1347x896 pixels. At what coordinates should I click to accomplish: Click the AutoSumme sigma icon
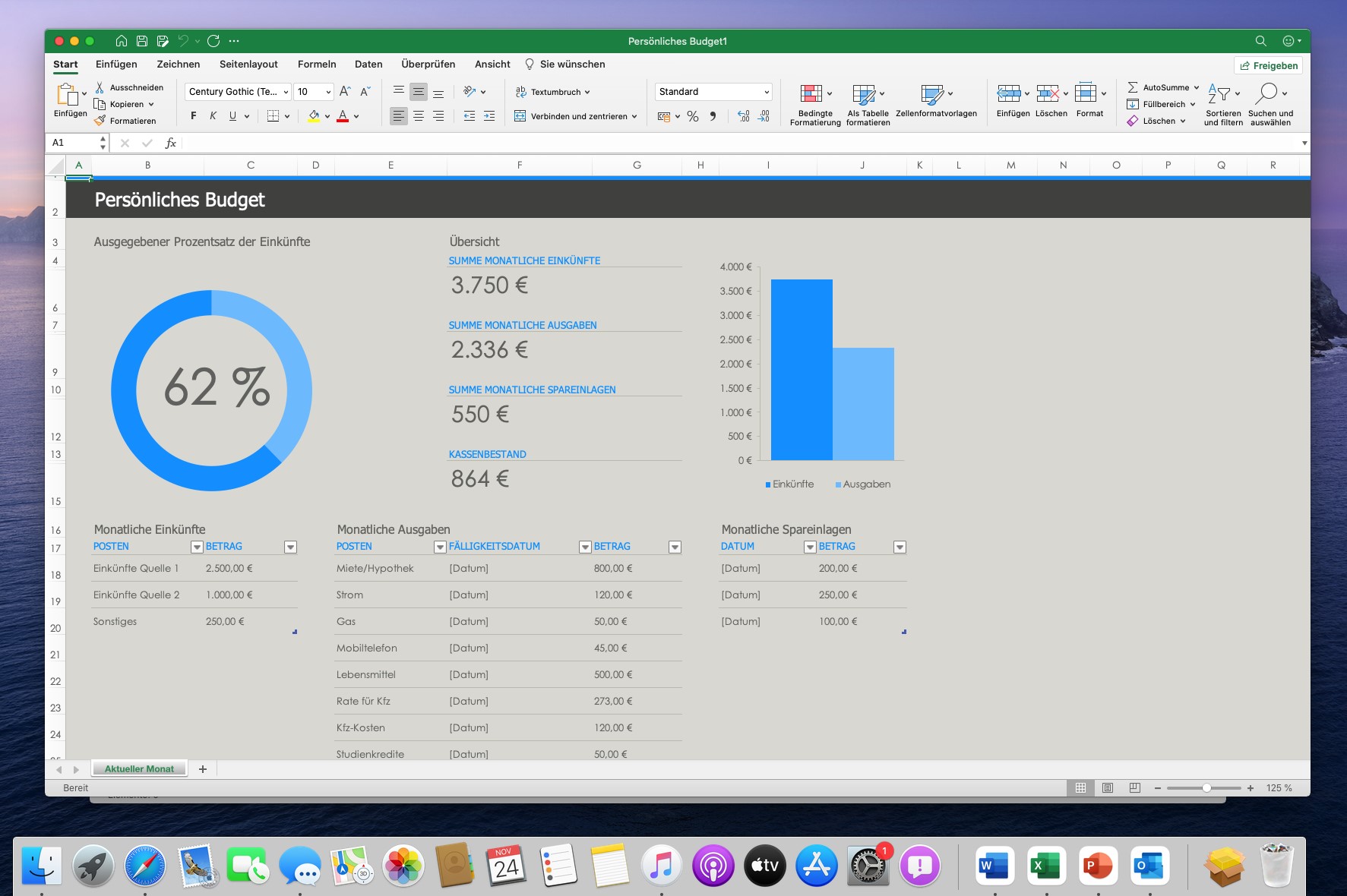1133,87
